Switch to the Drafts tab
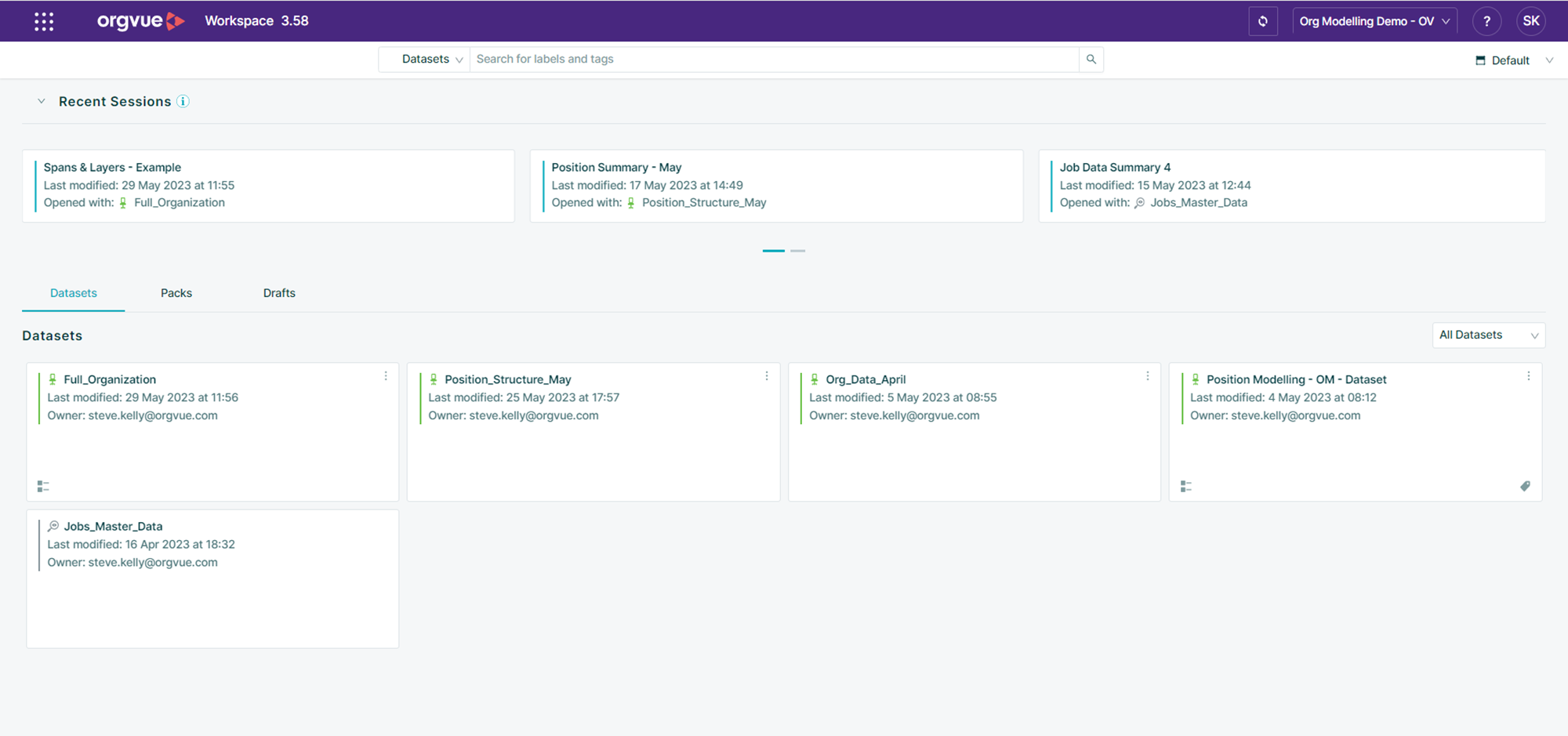1568x736 pixels. [279, 293]
